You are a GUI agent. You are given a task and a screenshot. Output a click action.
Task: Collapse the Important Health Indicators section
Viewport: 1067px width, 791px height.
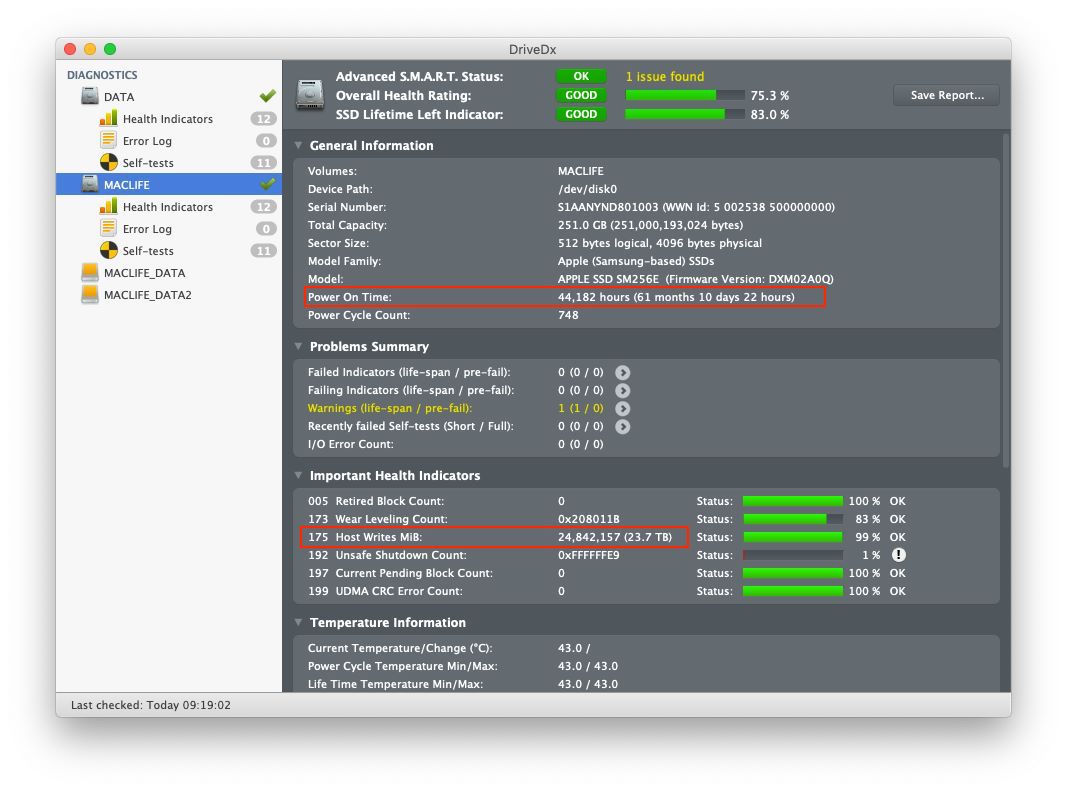coord(298,476)
